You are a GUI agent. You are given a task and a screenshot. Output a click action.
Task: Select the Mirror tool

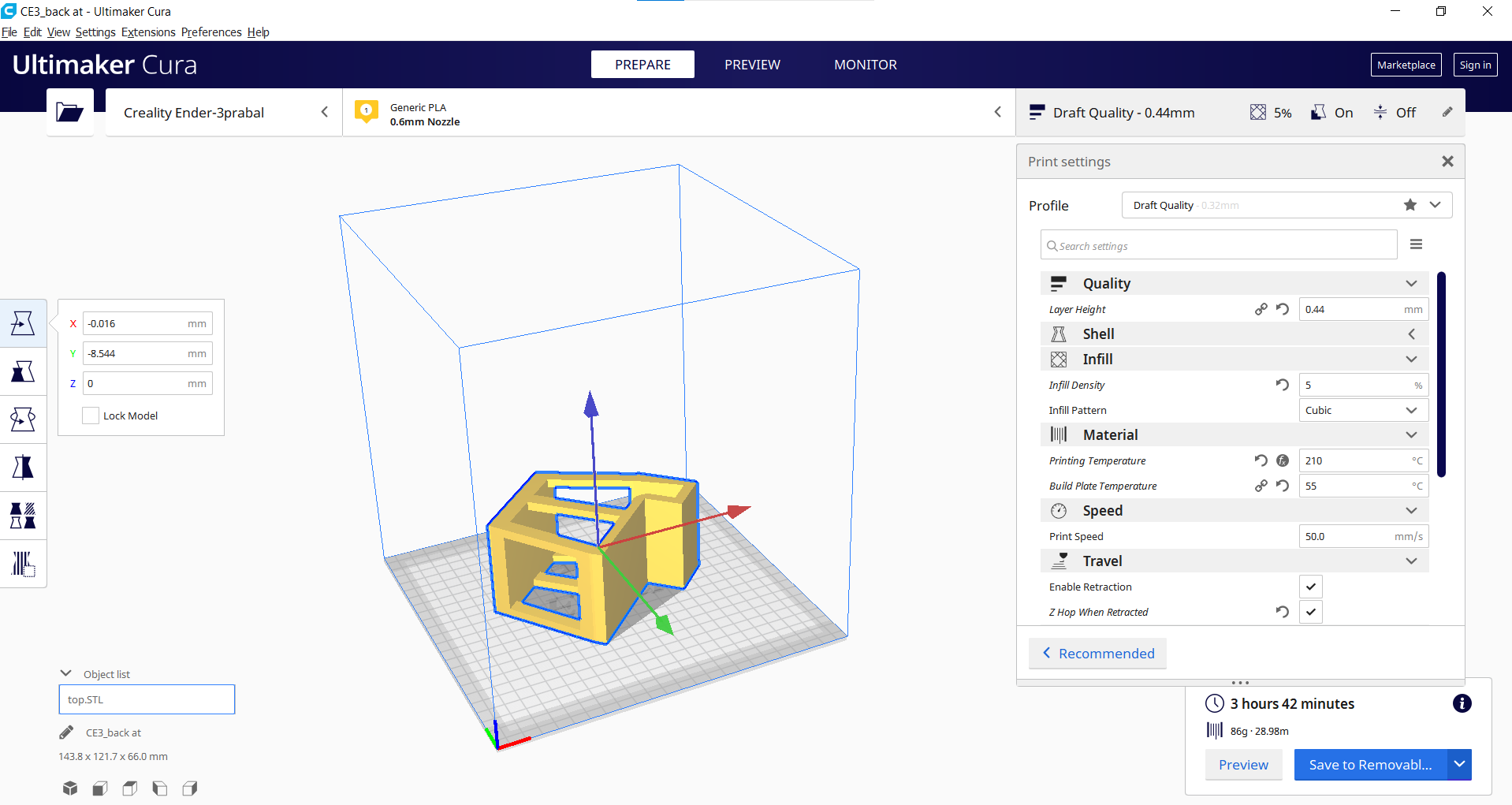[23, 468]
